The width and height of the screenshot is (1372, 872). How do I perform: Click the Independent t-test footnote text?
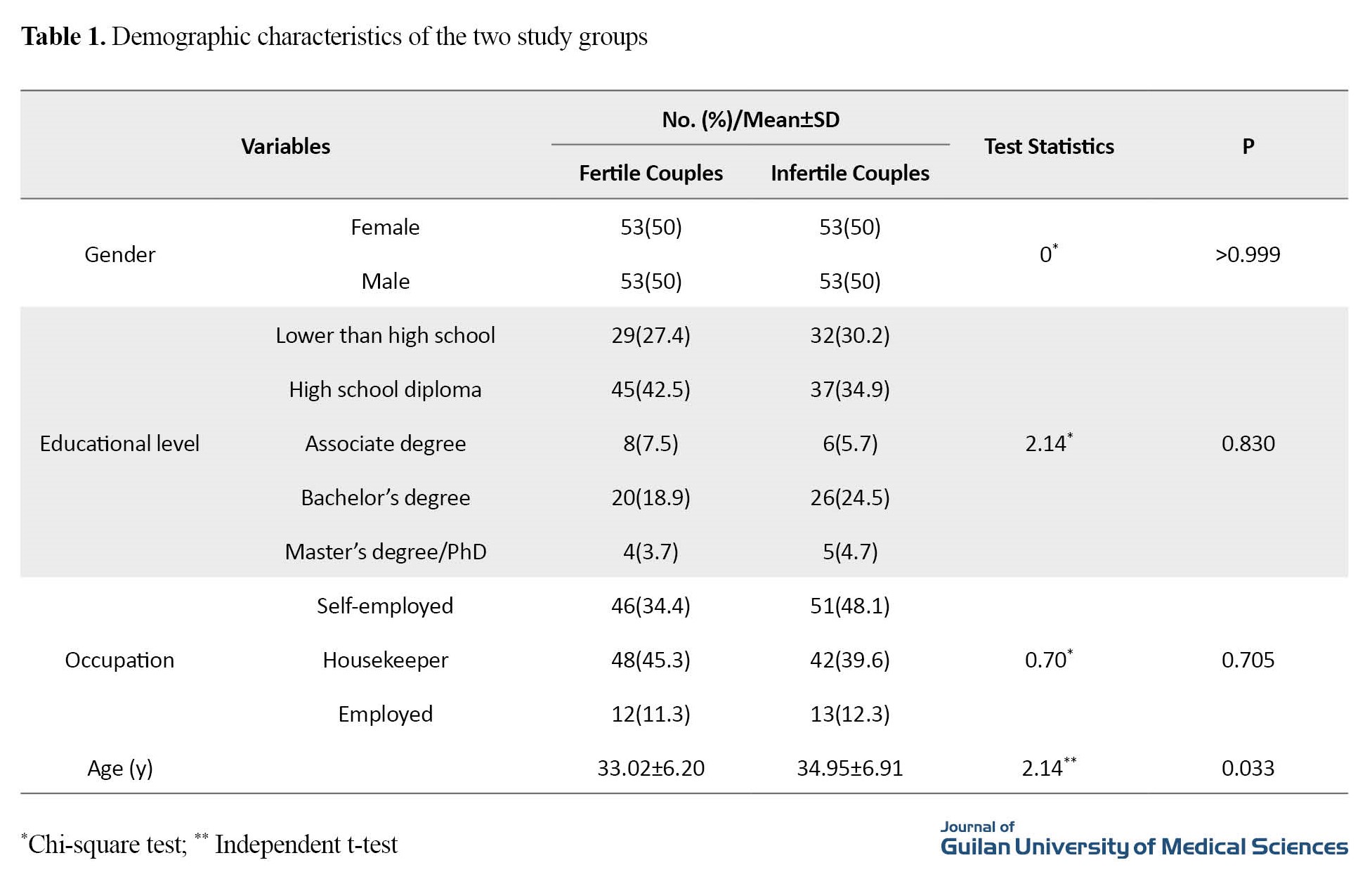(306, 844)
